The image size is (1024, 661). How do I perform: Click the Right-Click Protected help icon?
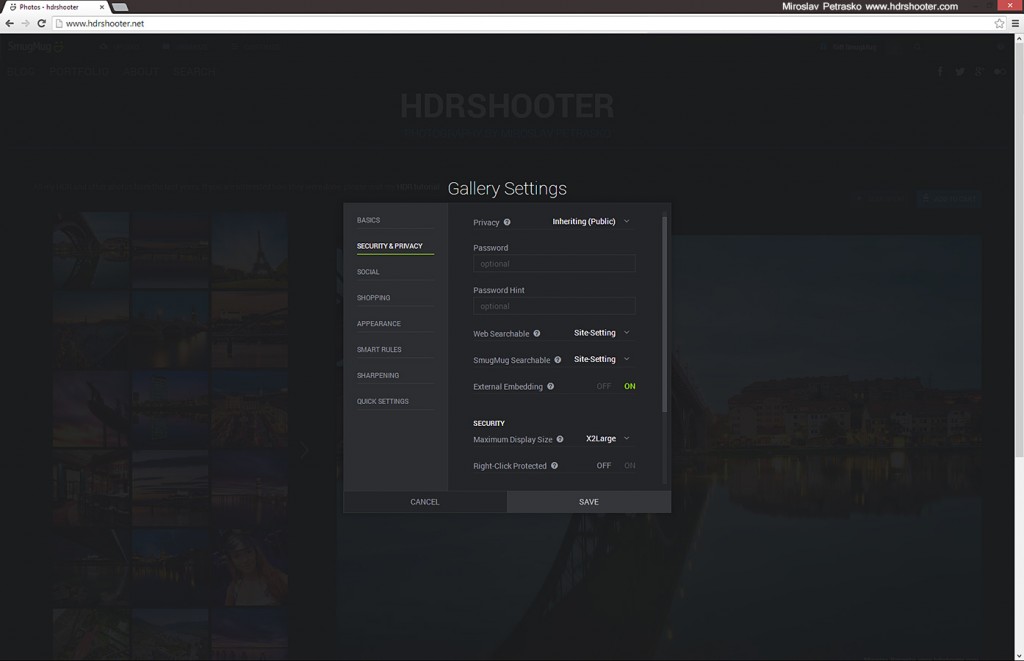[554, 466]
